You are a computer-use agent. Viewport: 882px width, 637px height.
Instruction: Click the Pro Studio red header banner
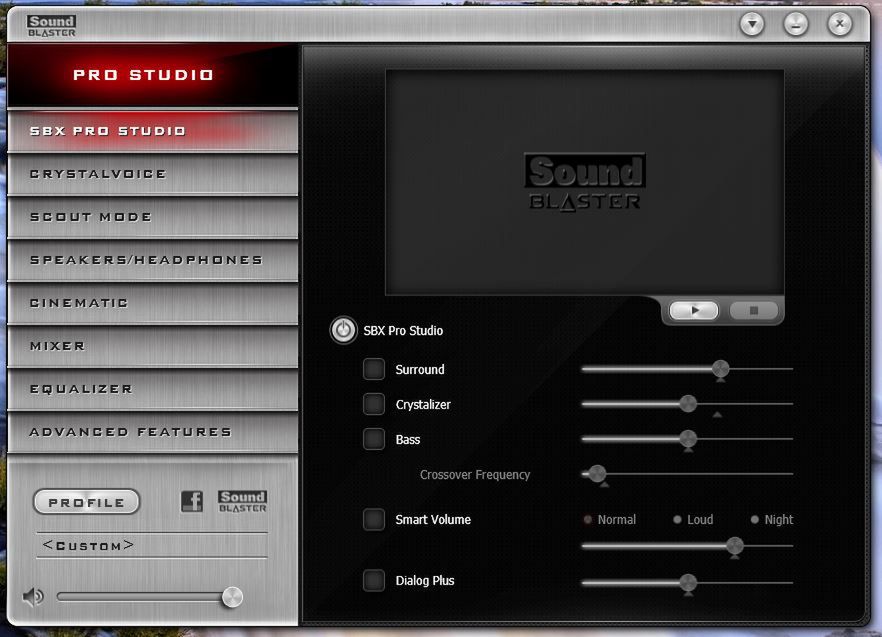tap(152, 75)
